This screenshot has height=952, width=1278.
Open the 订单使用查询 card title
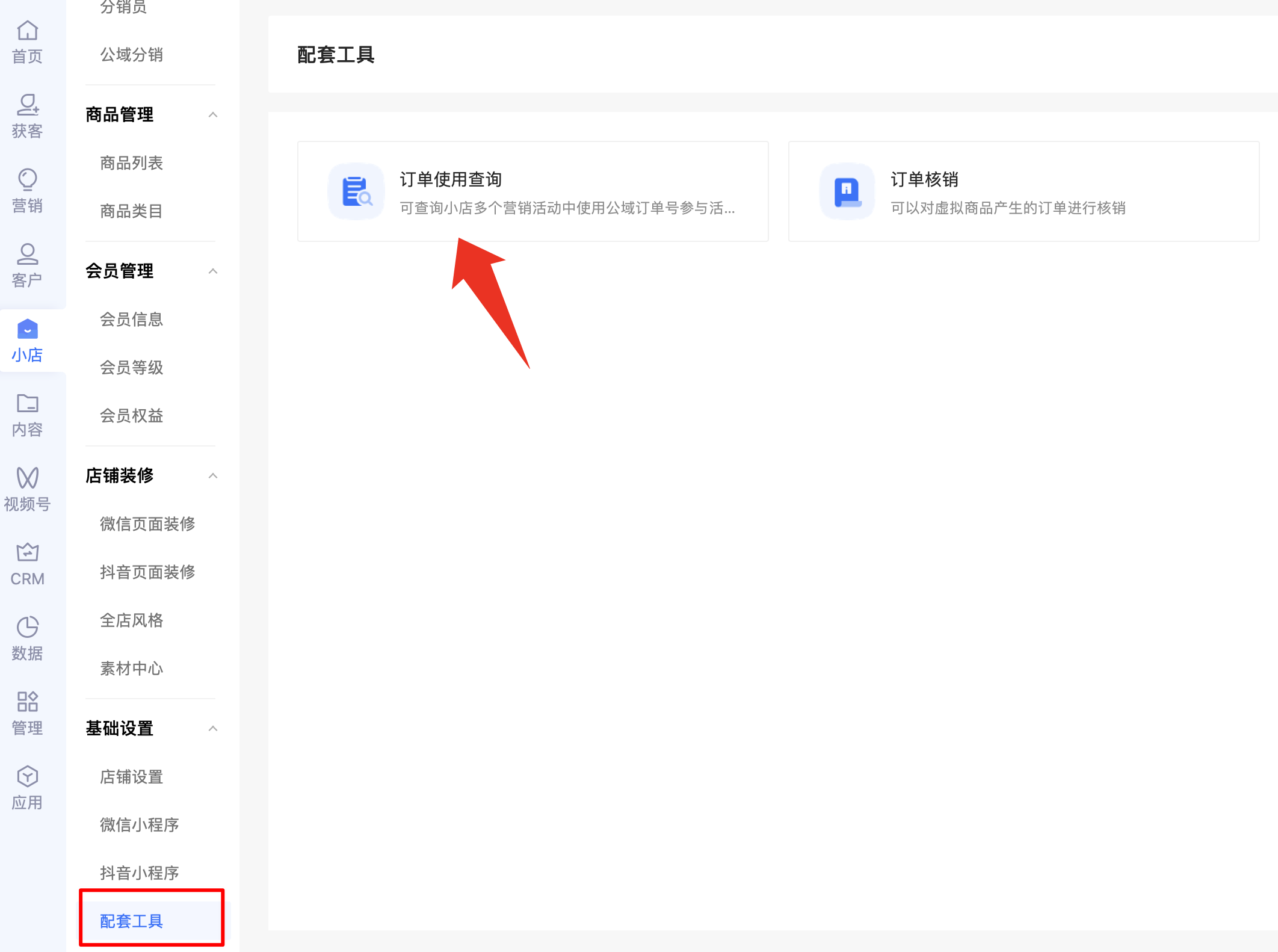[451, 179]
